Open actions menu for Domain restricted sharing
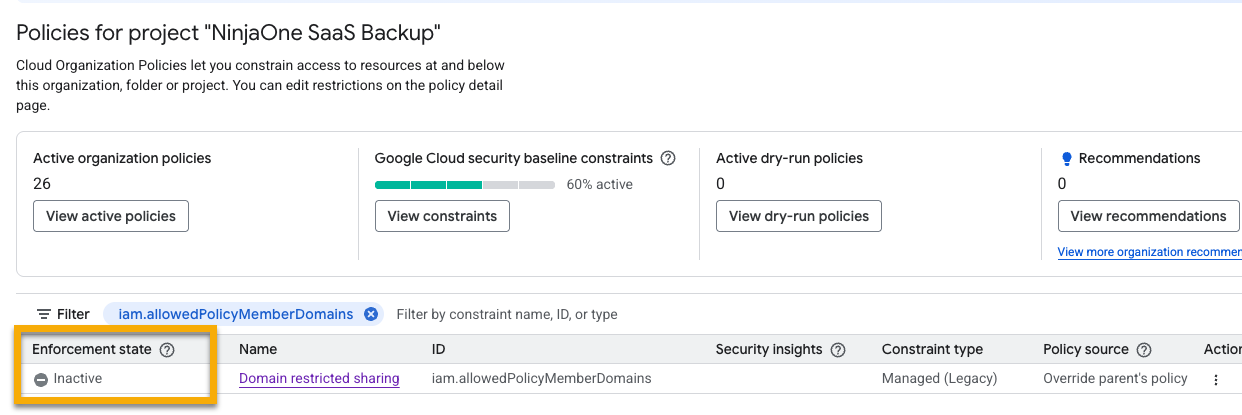This screenshot has height=415, width=1242. coord(1216,380)
